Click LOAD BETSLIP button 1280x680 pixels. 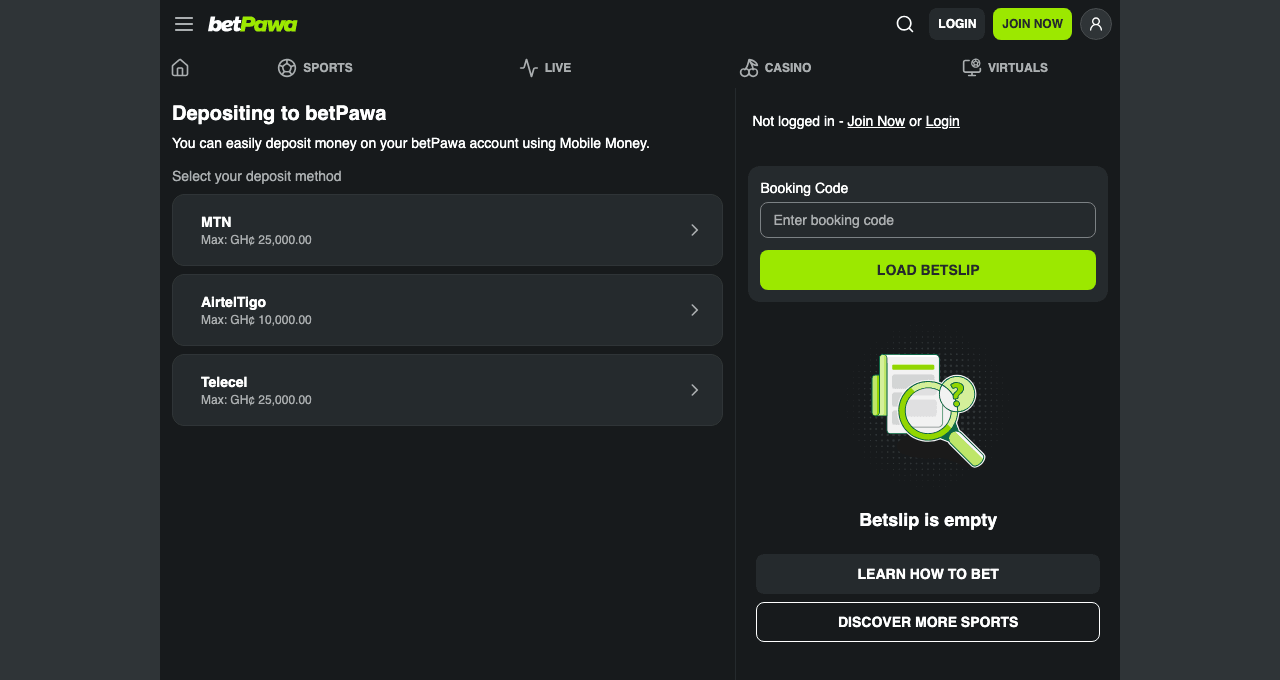coord(928,270)
